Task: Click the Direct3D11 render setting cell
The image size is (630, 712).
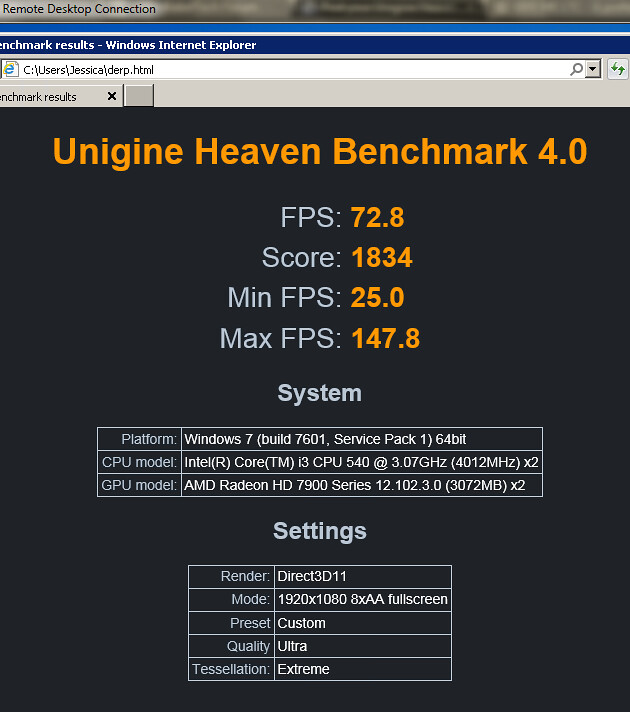Action: (x=362, y=577)
